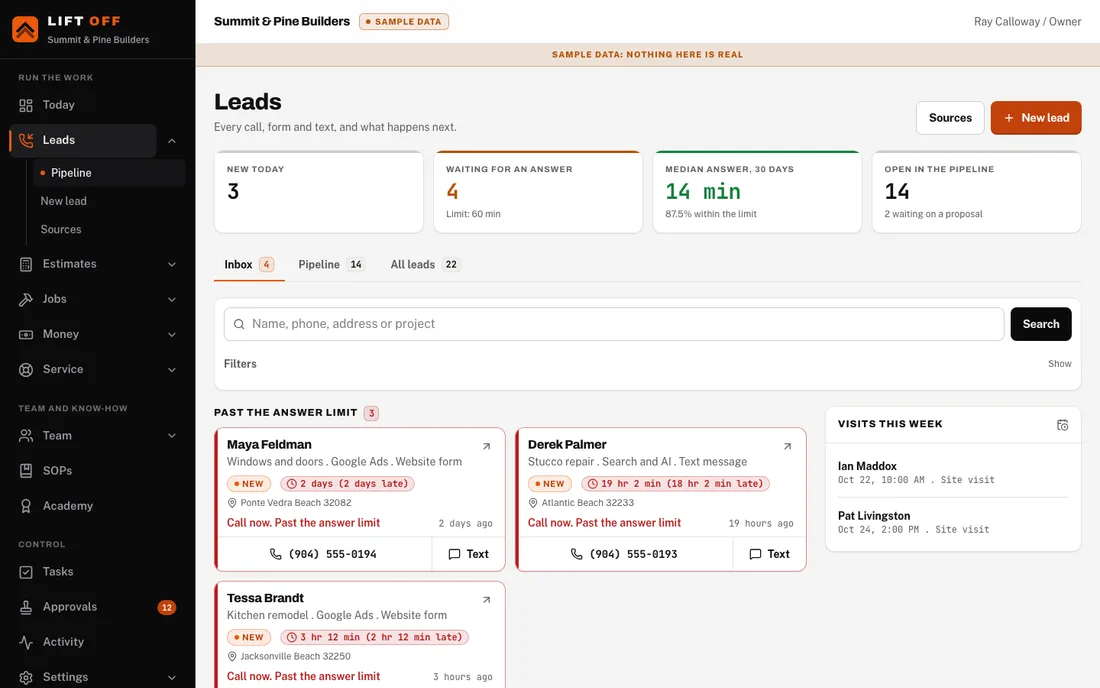This screenshot has height=688, width=1100.
Task: Click the Lift Off logo icon
Action: [25, 29]
